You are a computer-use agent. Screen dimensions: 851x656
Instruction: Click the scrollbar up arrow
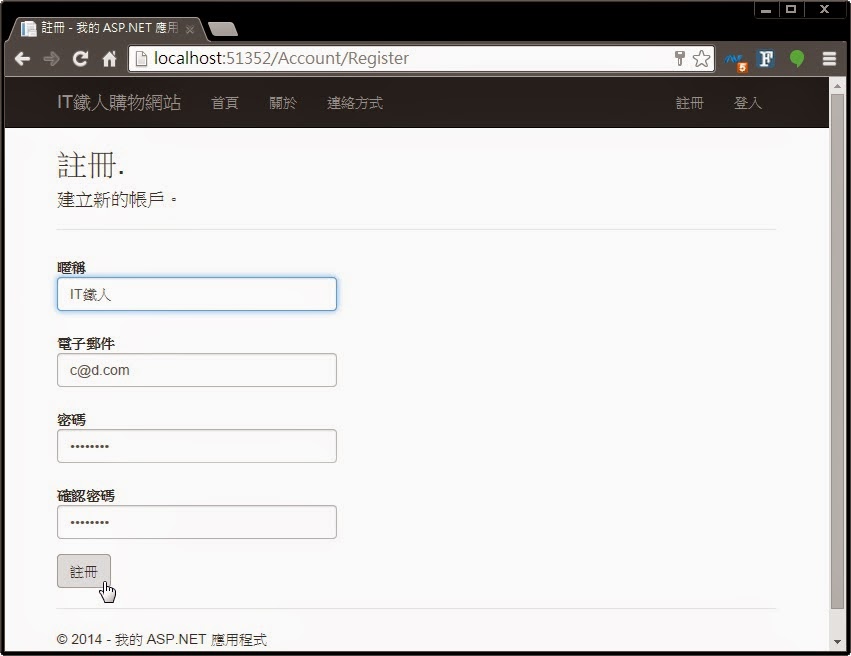(x=837, y=86)
